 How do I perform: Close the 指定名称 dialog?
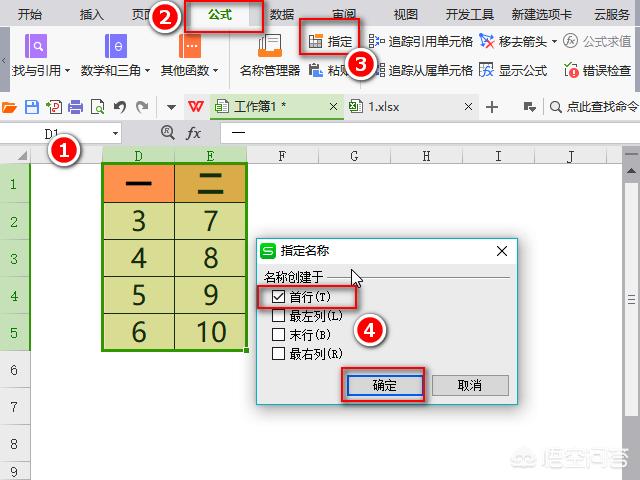click(502, 251)
